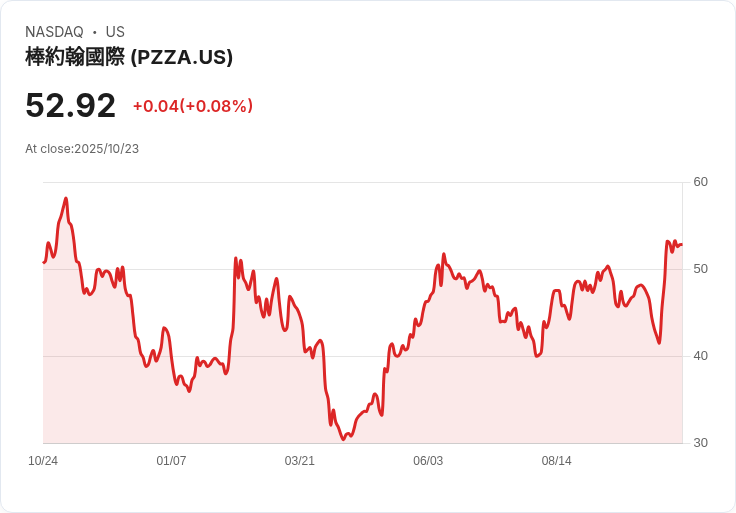Select the 06/03 date on x-axis

point(428,461)
